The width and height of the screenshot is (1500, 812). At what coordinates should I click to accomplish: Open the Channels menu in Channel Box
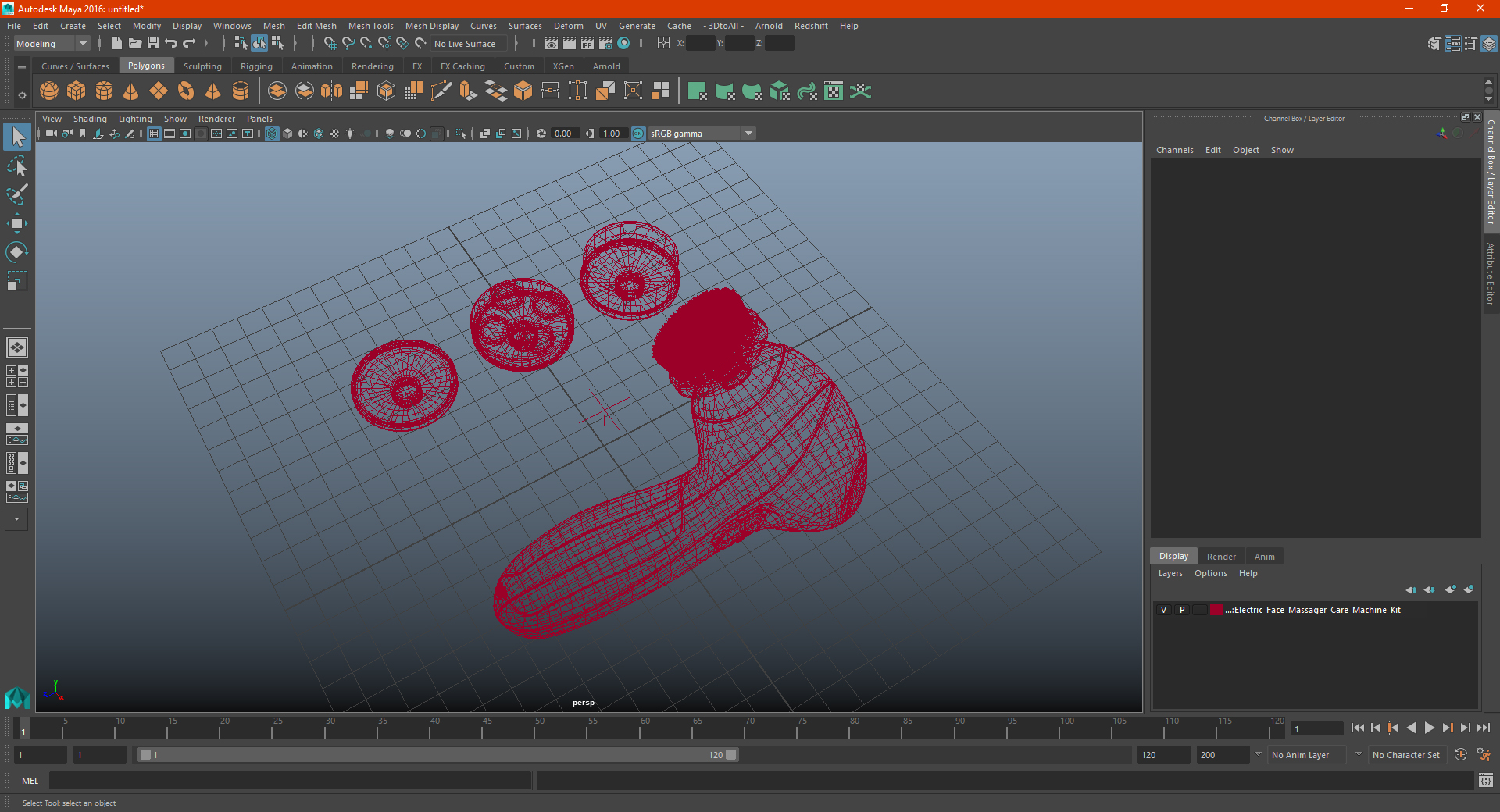[1175, 150]
